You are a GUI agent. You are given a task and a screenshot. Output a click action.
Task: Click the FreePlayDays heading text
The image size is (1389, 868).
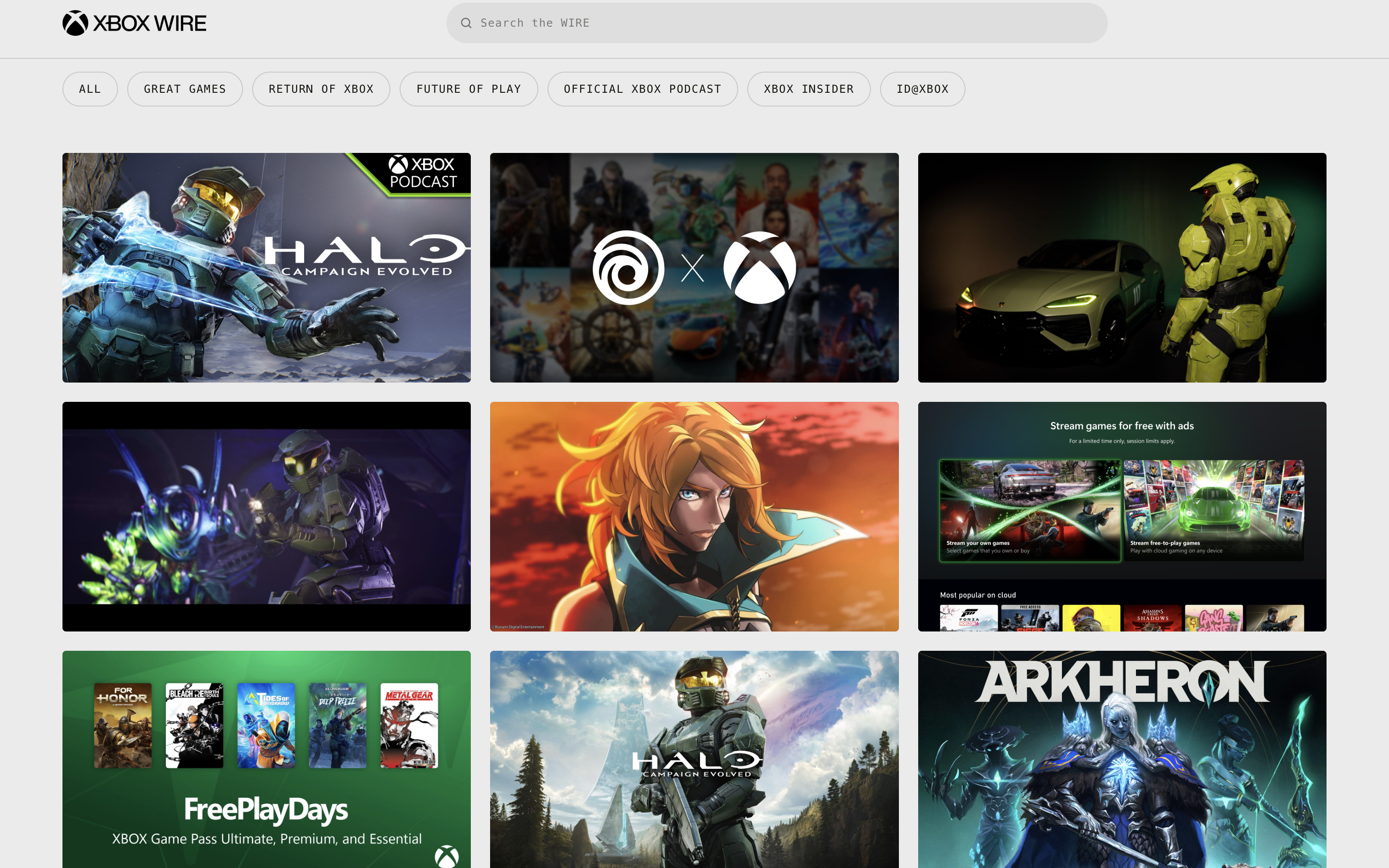[x=266, y=809]
